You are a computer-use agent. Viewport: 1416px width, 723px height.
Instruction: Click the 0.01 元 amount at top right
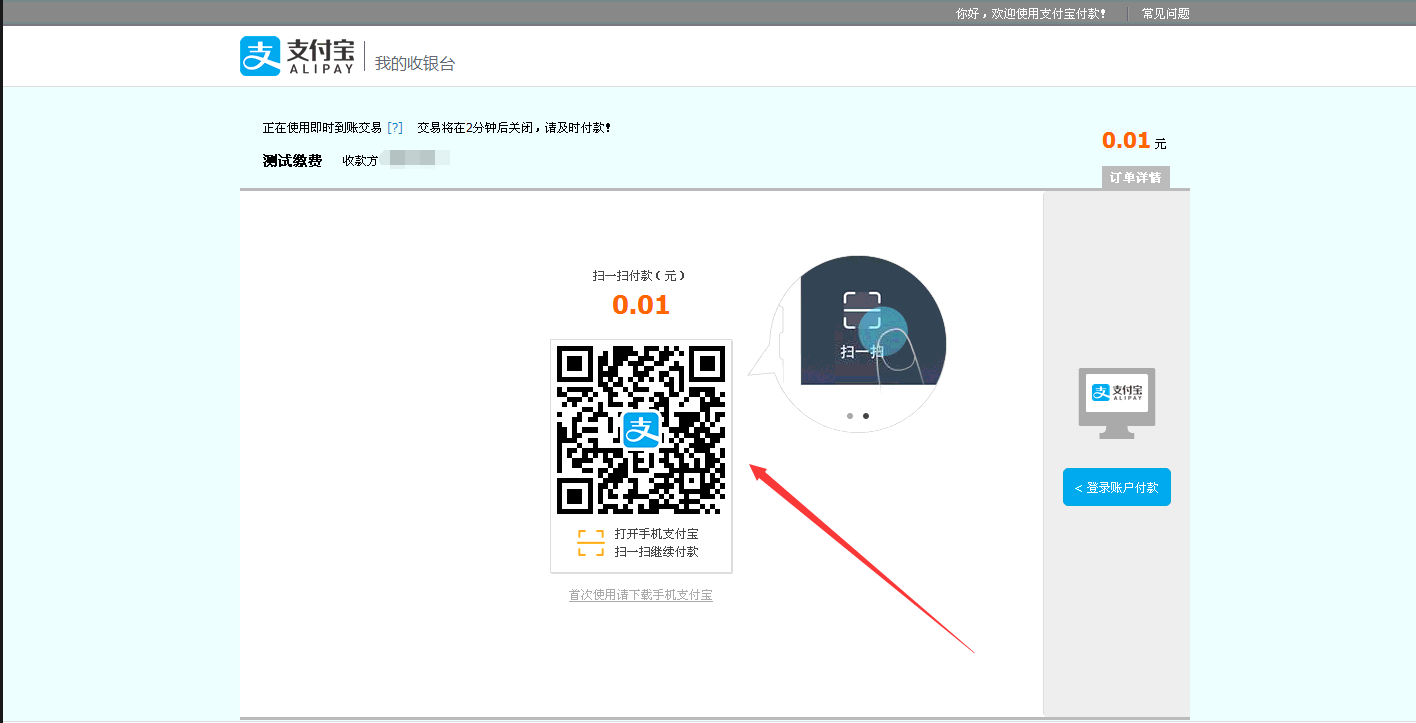pyautogui.click(x=1134, y=141)
